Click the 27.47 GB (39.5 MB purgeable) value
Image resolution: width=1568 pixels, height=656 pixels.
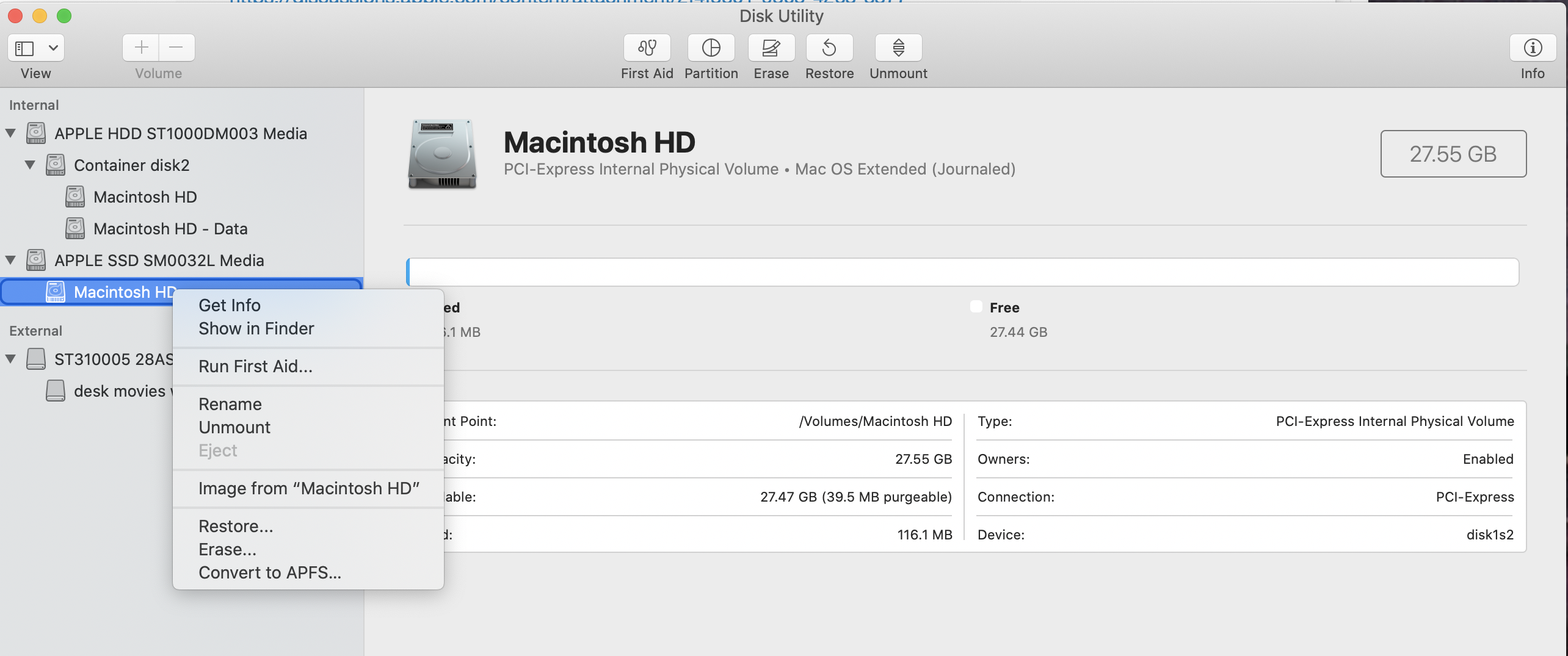[x=856, y=497]
